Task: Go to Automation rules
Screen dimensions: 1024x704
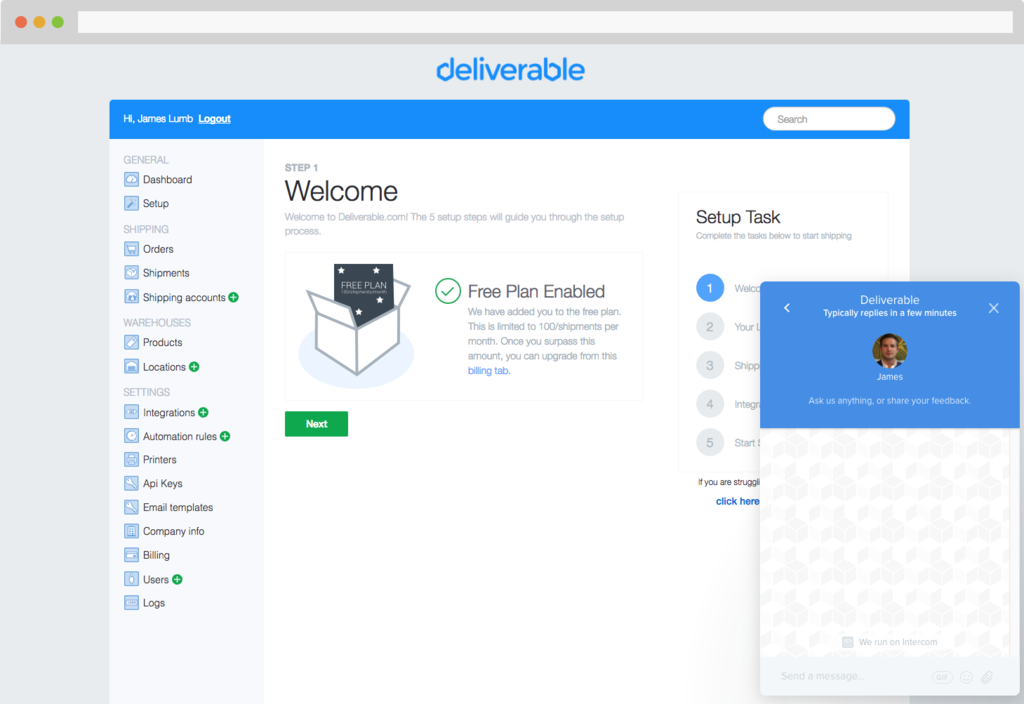Action: pos(180,436)
